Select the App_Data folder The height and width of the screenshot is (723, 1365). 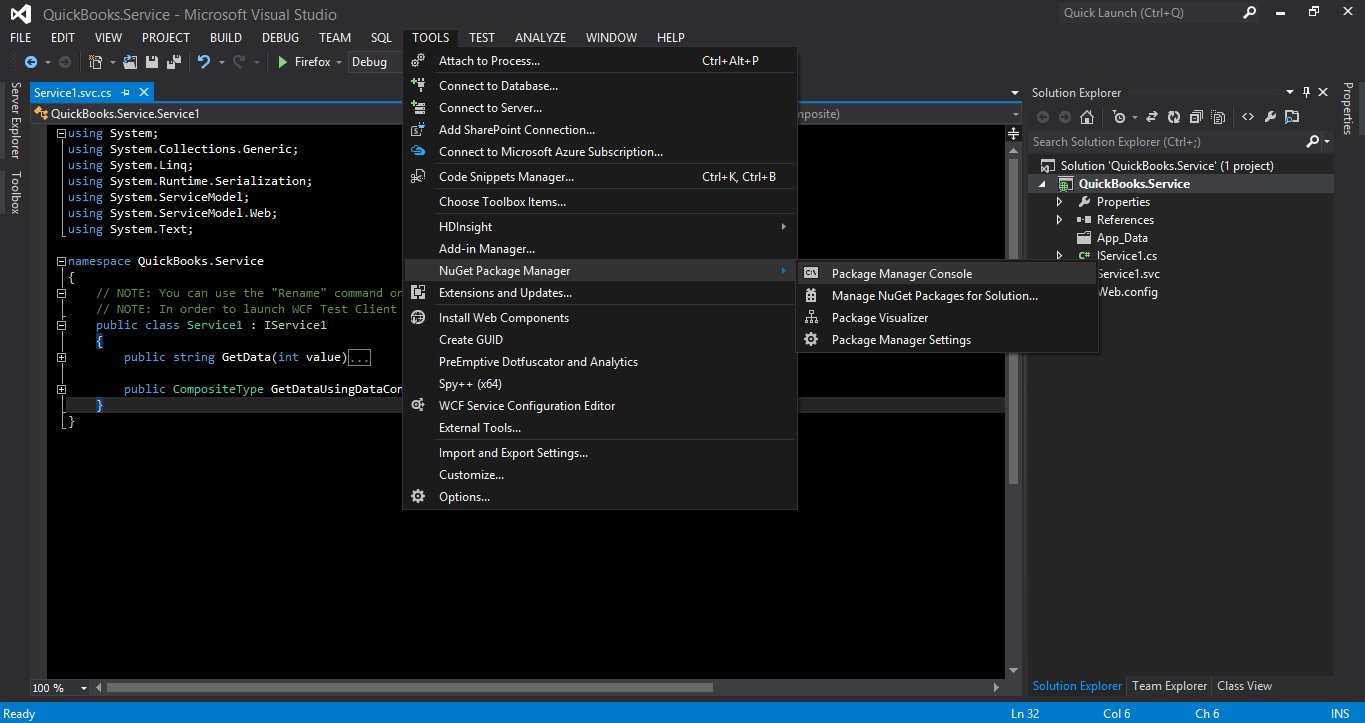1121,238
